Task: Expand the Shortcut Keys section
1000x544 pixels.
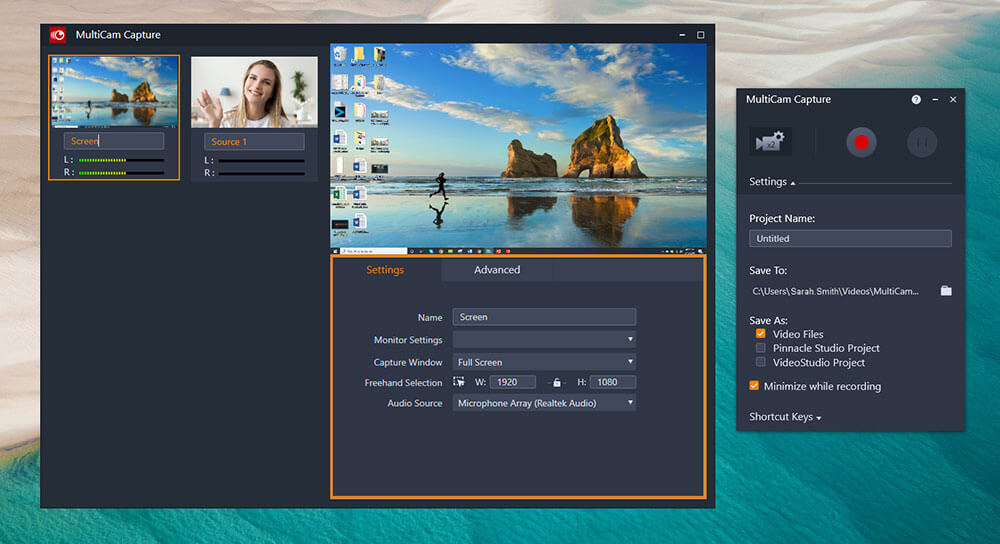Action: coord(785,417)
